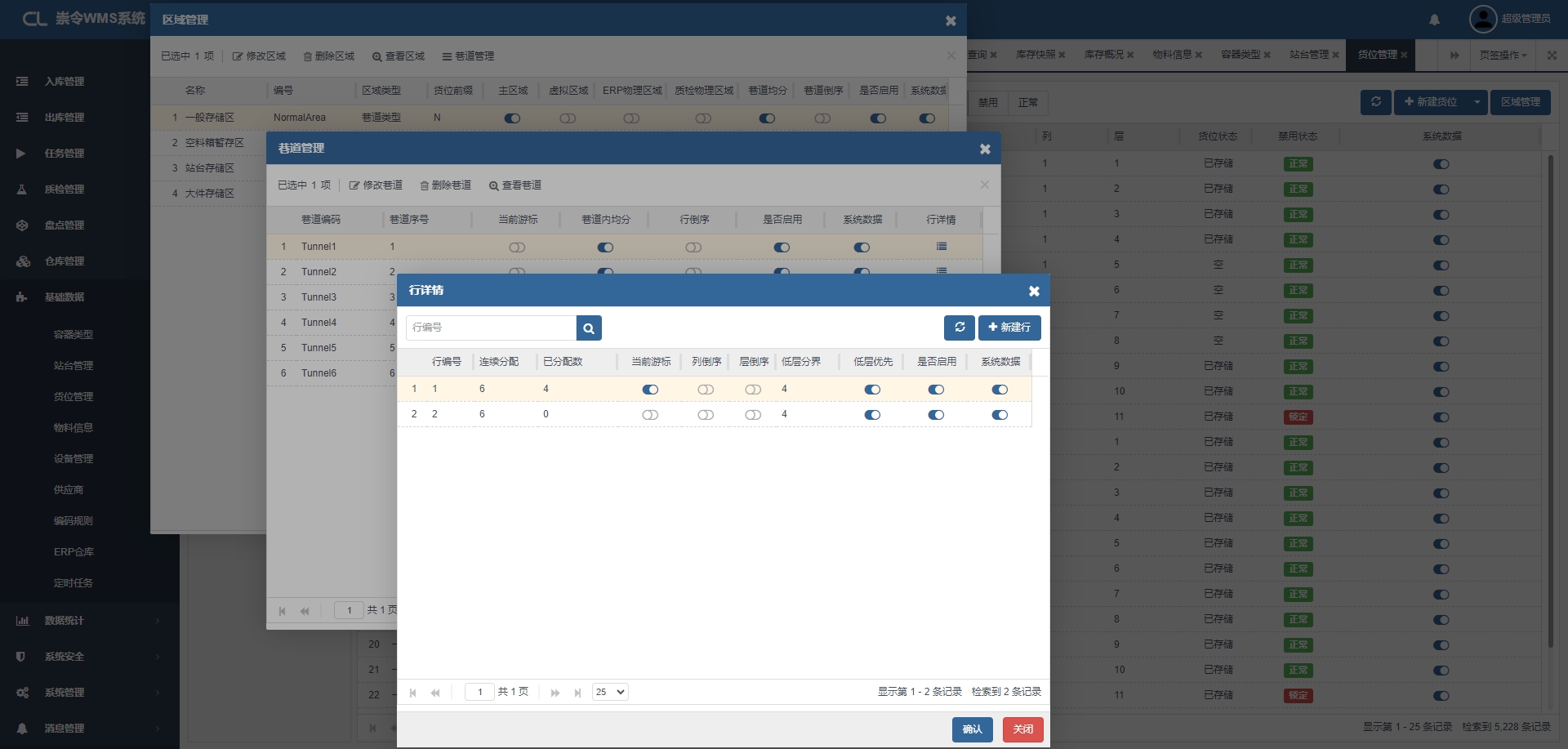
Task: Open 物料信息 tab
Action: 1173,55
